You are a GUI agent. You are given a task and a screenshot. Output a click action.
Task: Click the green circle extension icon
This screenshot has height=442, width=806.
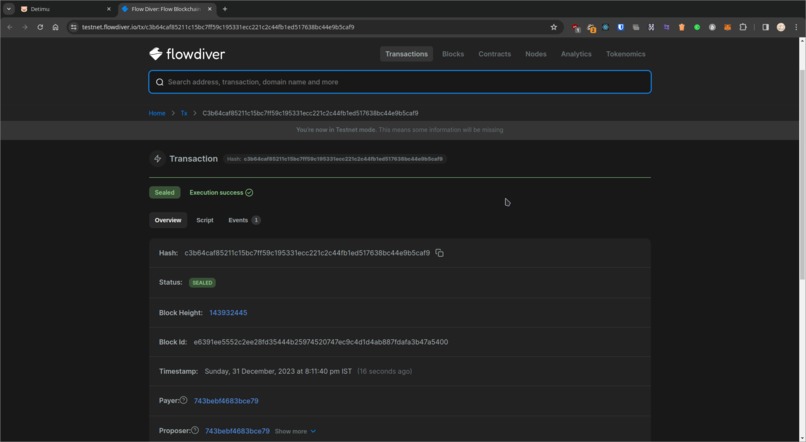pos(697,27)
